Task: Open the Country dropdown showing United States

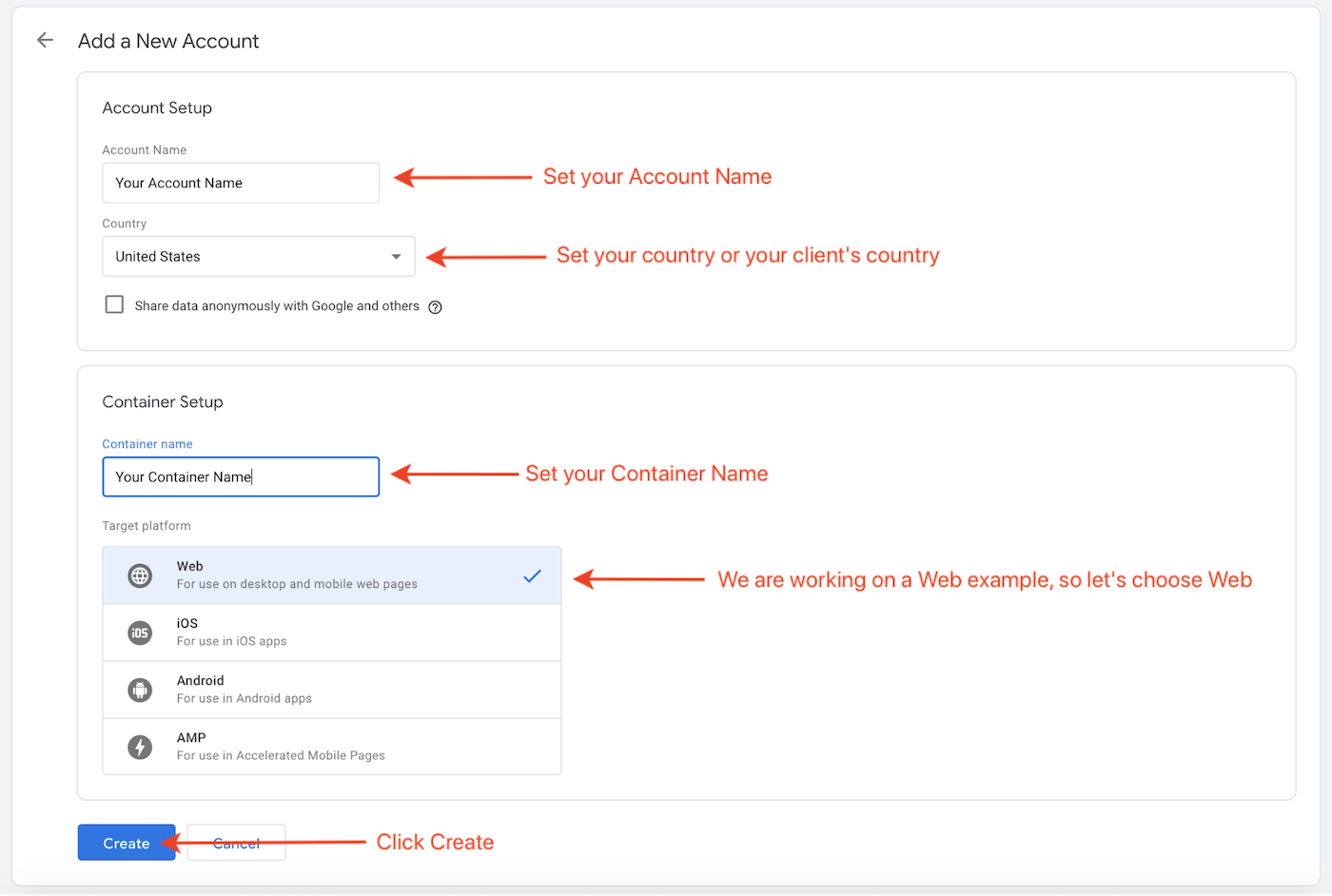Action: [259, 256]
